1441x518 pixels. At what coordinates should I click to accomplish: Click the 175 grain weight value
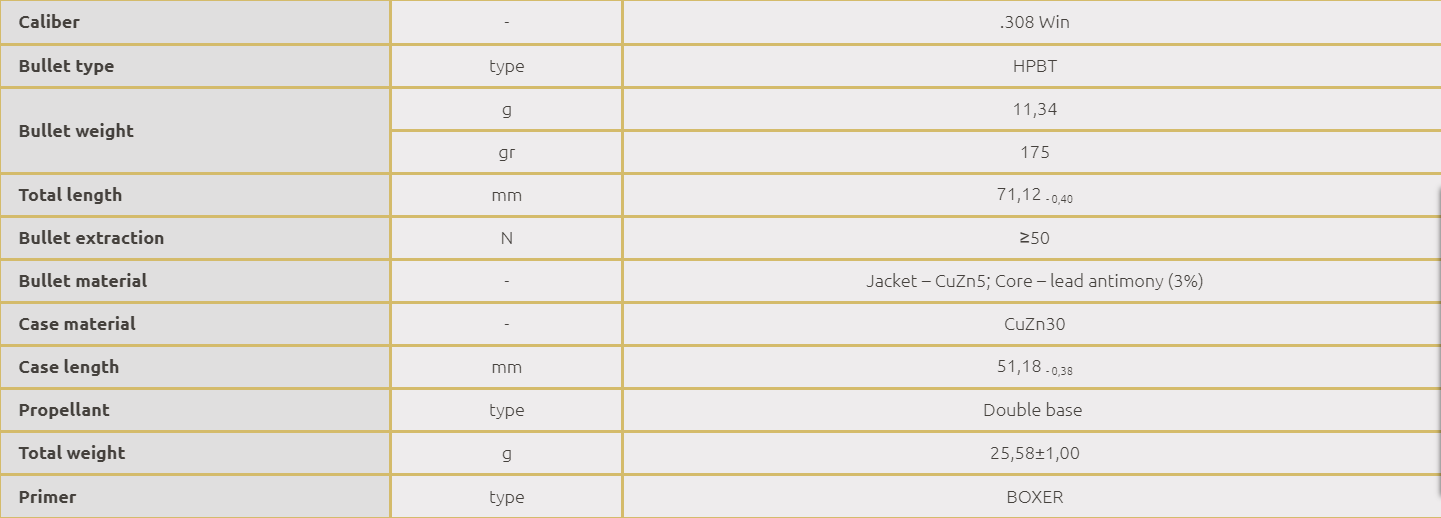pyautogui.click(x=1035, y=152)
